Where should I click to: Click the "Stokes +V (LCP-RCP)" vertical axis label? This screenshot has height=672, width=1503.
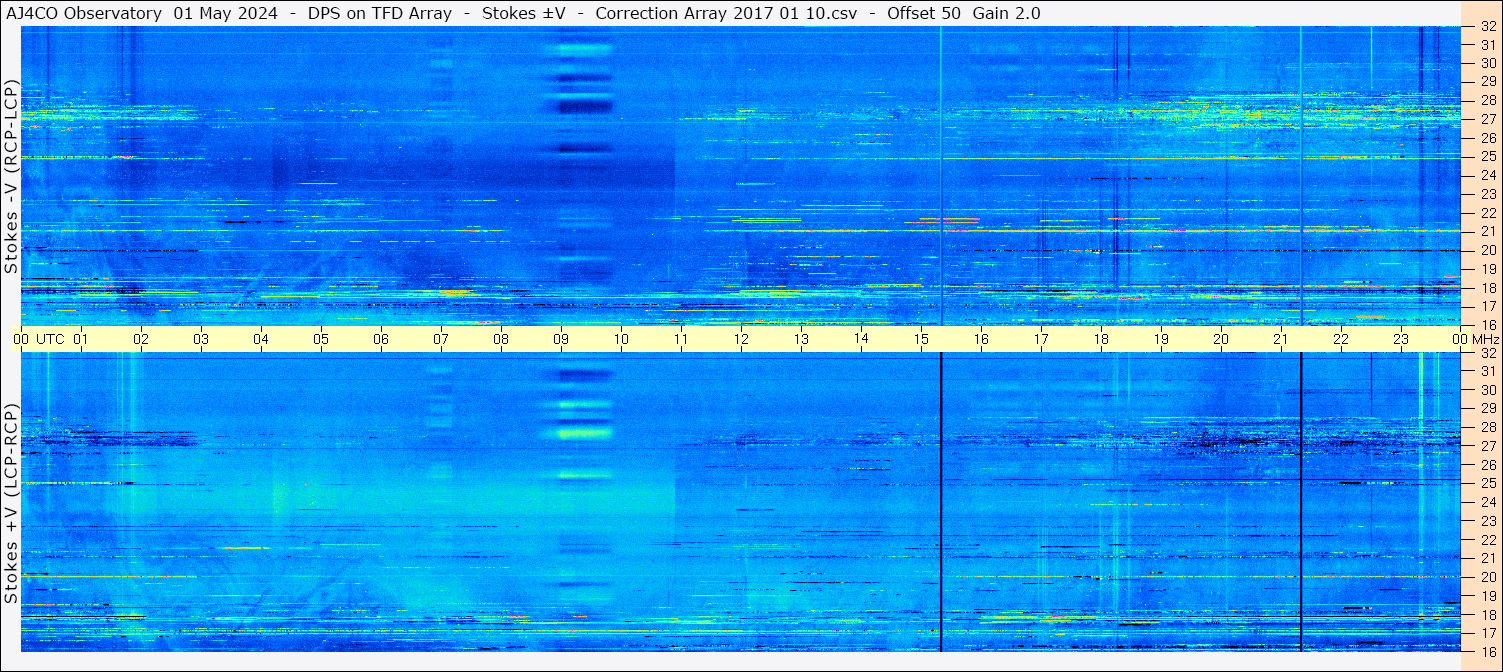(11, 503)
